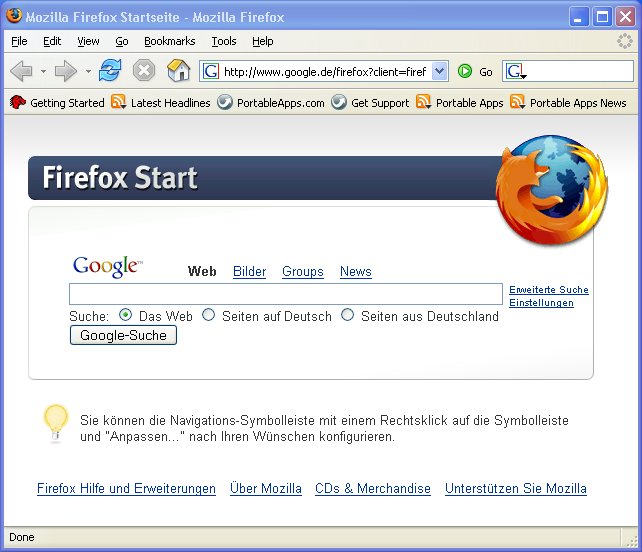
Task: Click the activity throbber icon
Action: 625,41
